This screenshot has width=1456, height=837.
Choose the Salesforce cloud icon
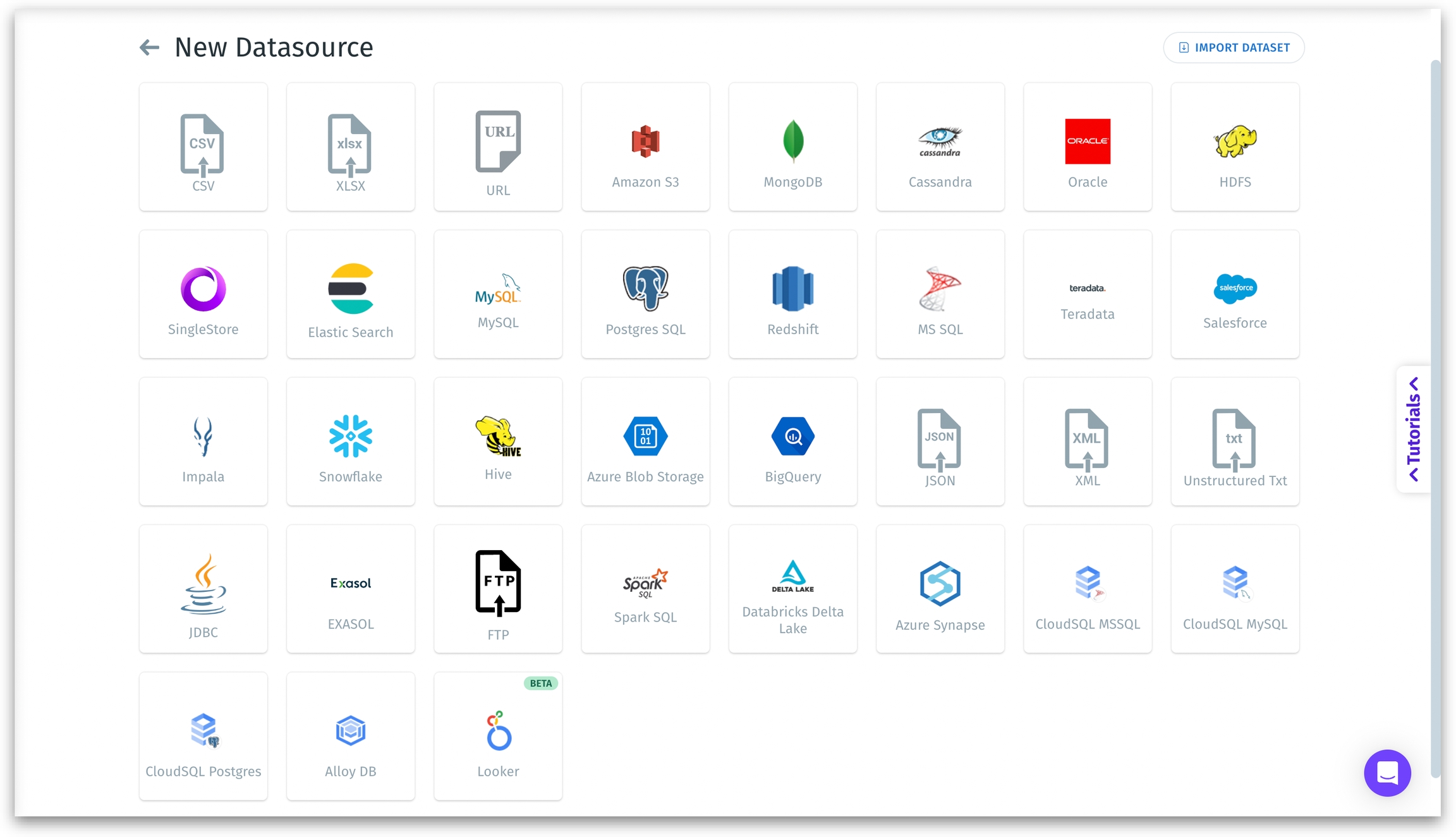1235,288
